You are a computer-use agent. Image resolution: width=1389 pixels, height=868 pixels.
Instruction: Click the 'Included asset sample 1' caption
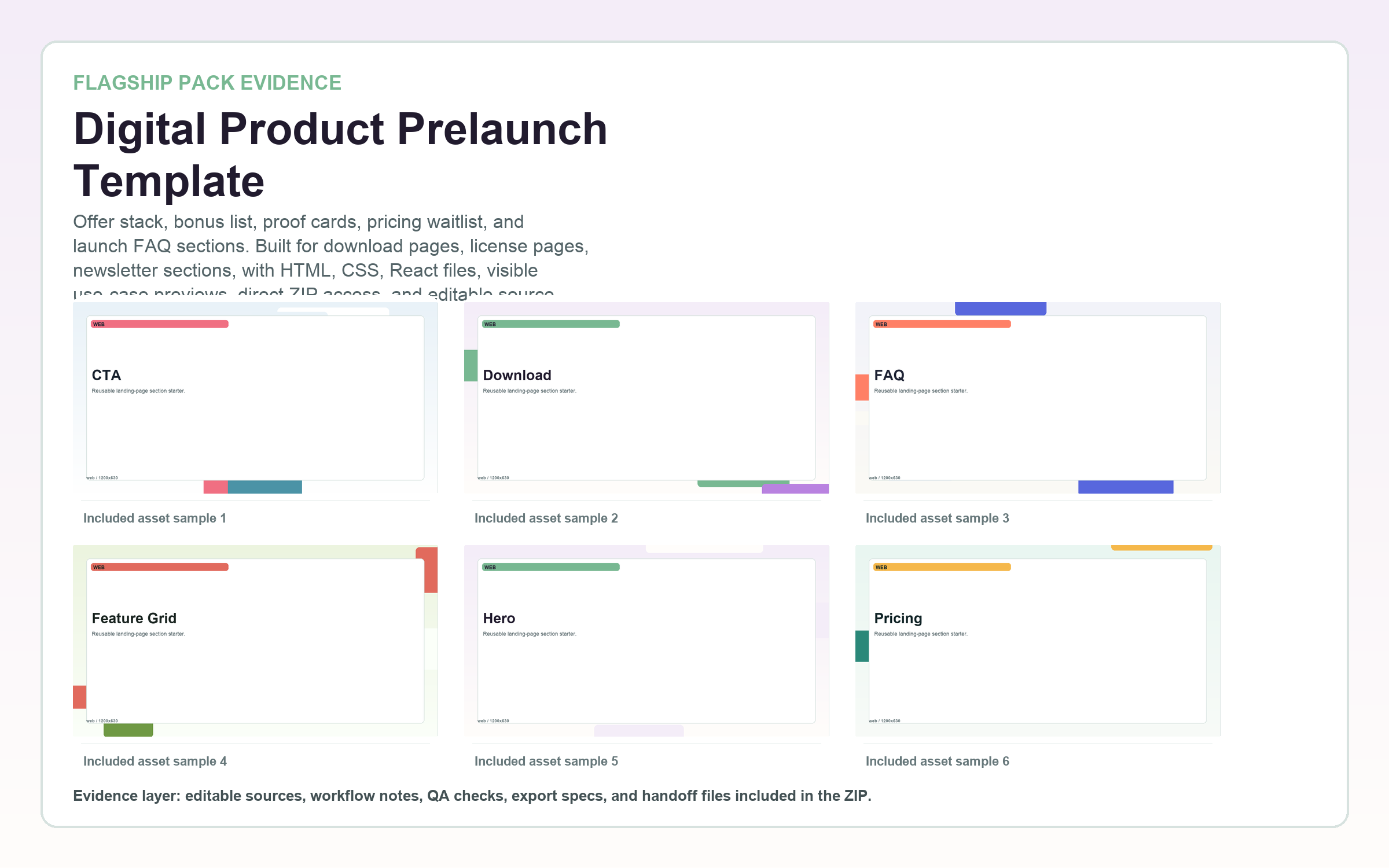(155, 518)
